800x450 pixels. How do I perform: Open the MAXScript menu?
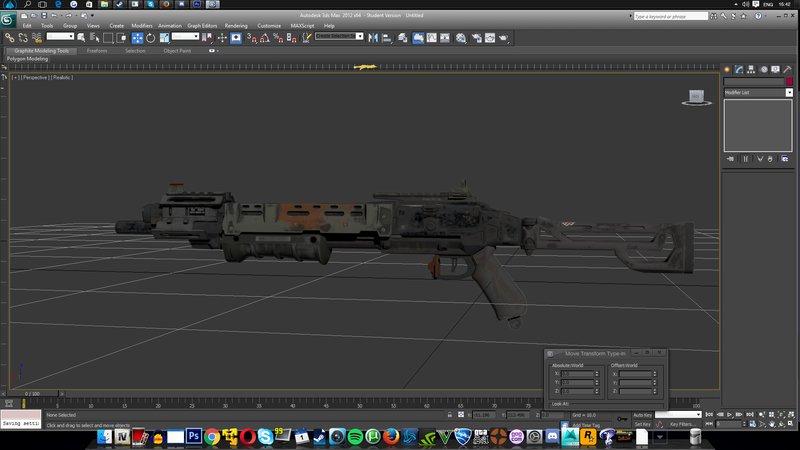[x=303, y=26]
